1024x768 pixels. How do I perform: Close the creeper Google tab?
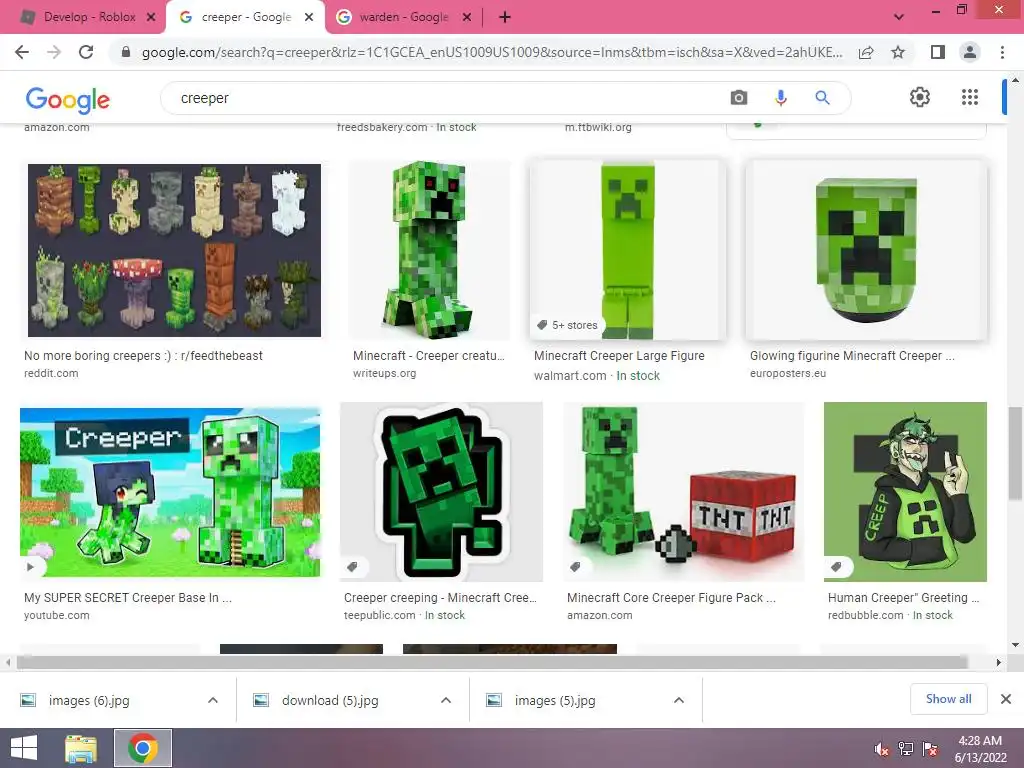click(309, 18)
